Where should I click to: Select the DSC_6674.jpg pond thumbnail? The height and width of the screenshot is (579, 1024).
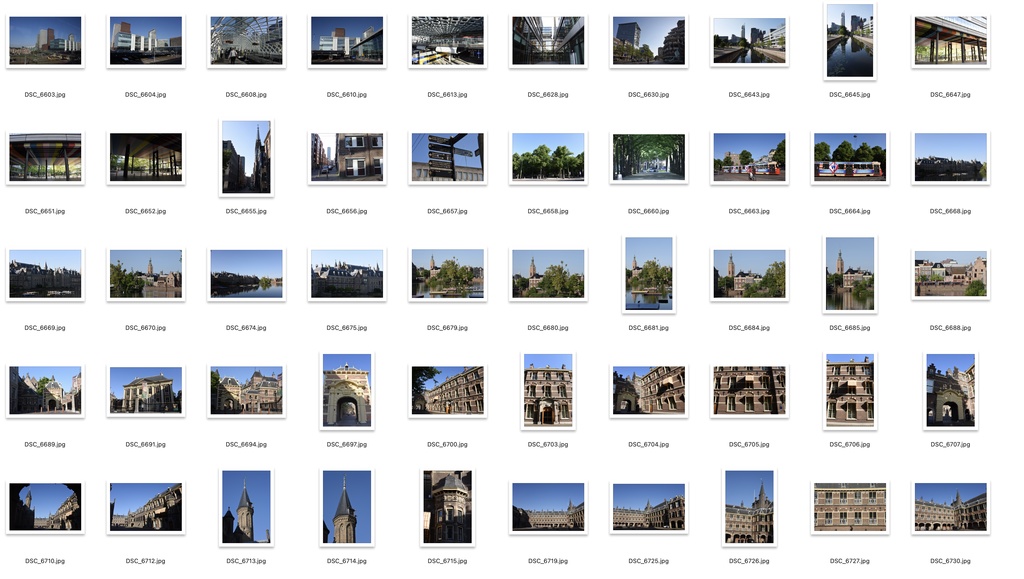[246, 274]
